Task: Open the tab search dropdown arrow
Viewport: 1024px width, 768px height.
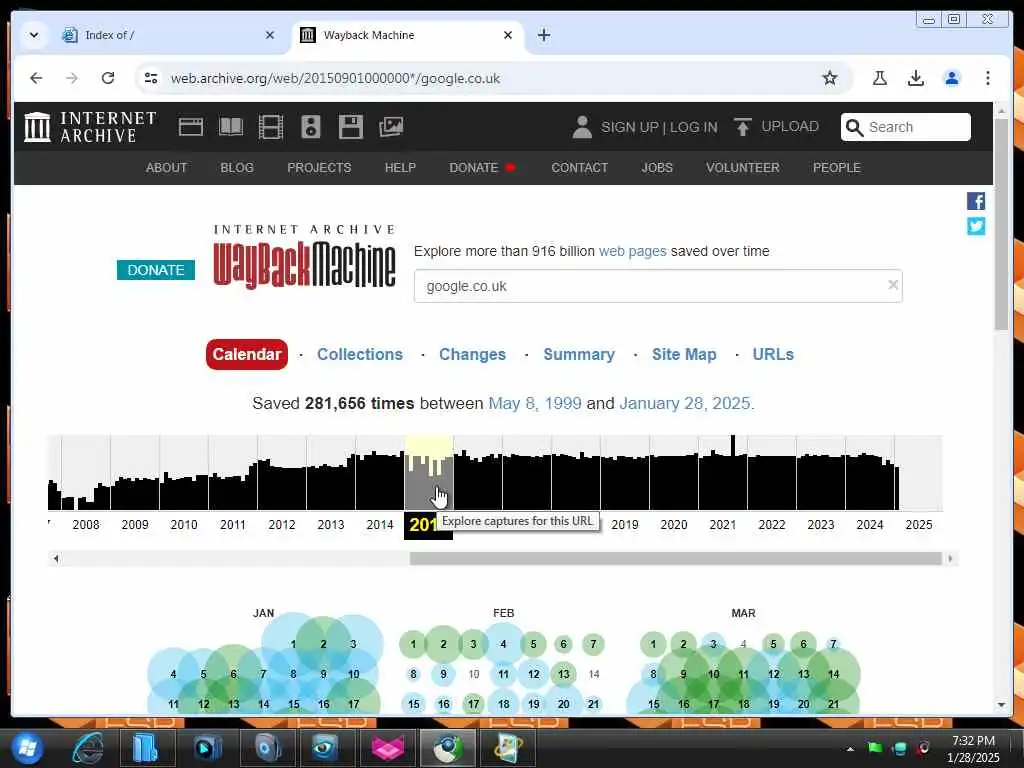Action: click(34, 35)
